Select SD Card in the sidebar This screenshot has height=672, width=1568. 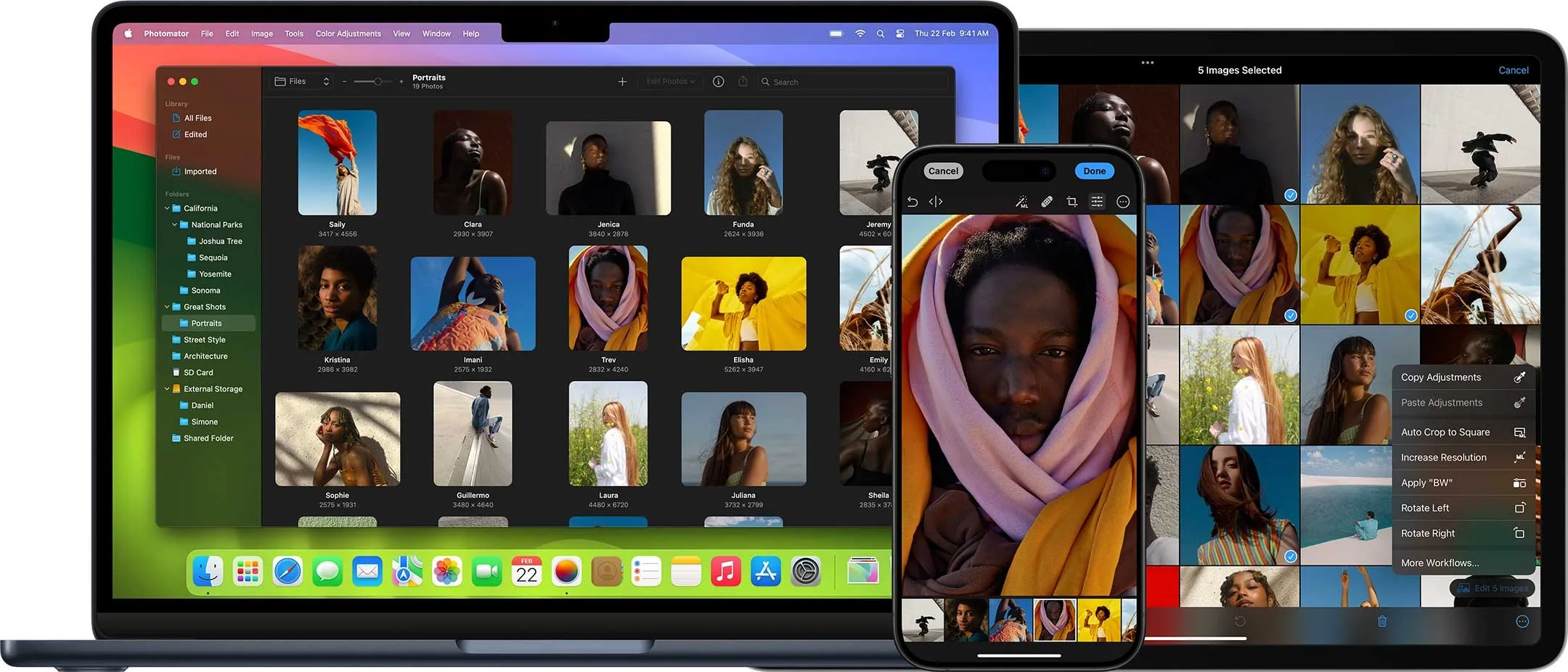193,372
